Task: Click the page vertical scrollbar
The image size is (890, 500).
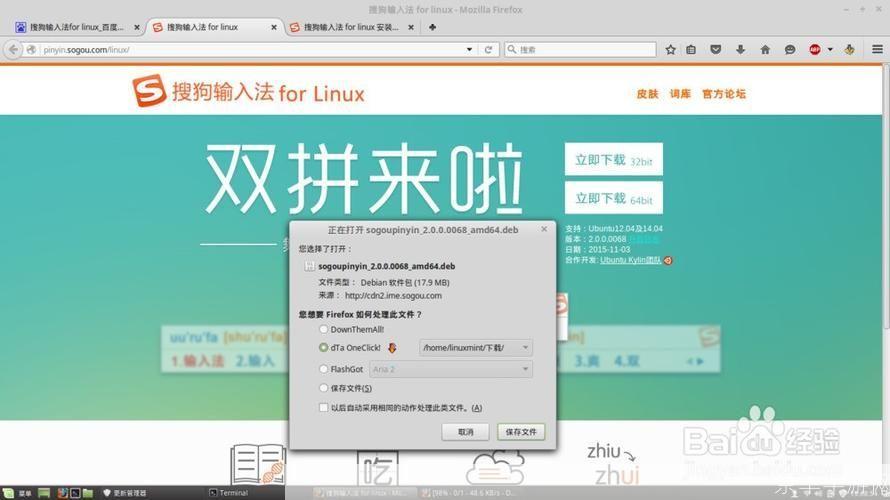Action: pyautogui.click(x=886, y=196)
